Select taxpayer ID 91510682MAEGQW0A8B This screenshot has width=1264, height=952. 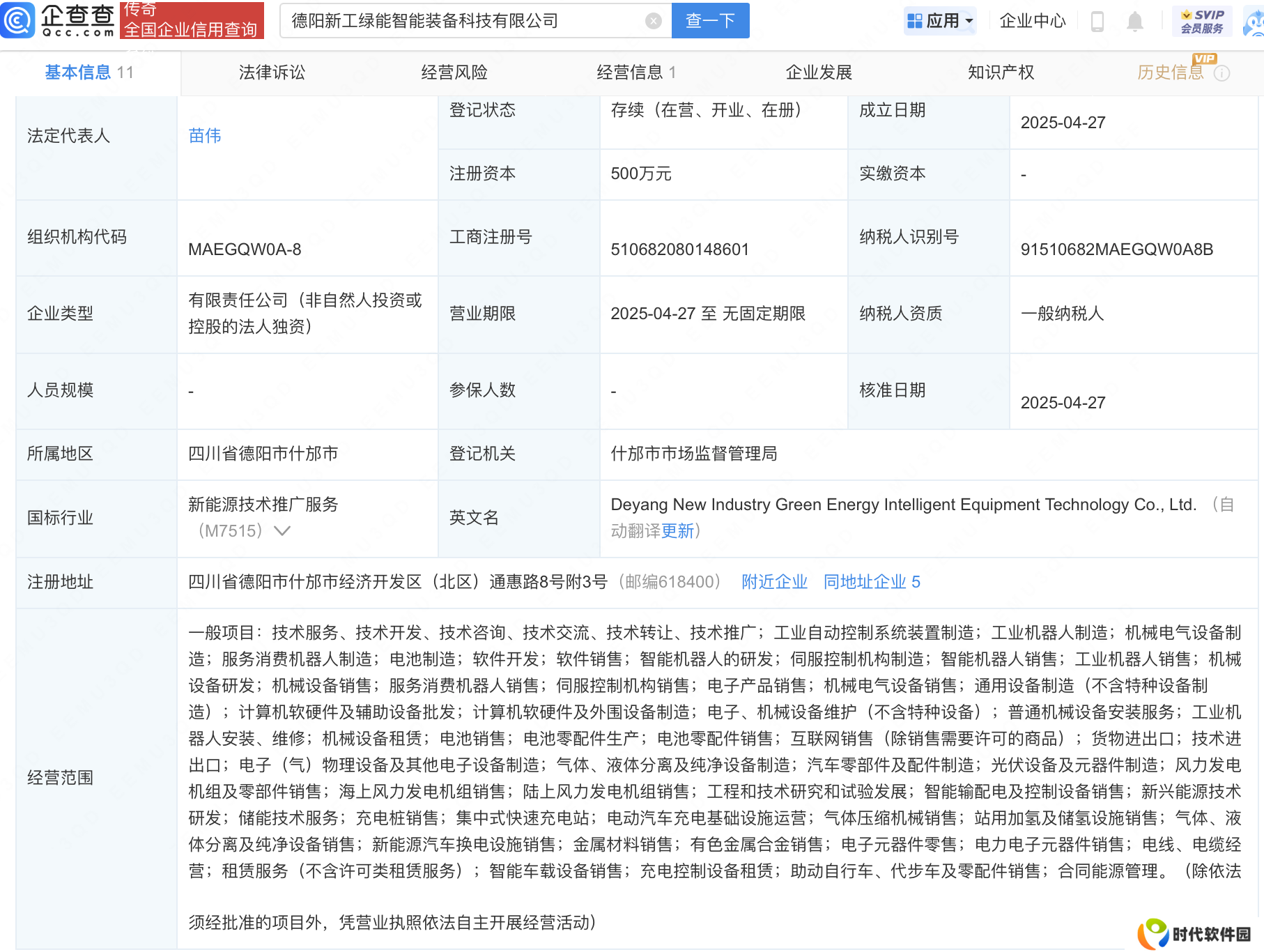pyautogui.click(x=1117, y=249)
